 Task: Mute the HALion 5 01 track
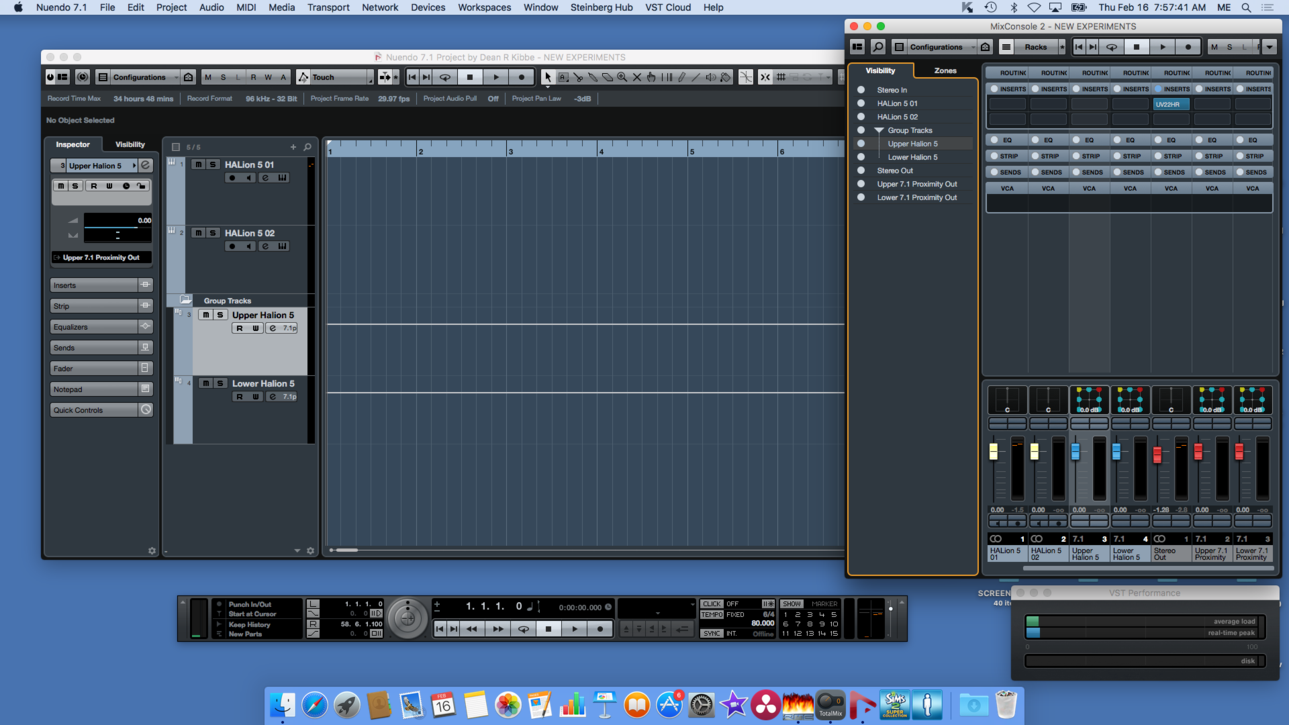(x=198, y=165)
